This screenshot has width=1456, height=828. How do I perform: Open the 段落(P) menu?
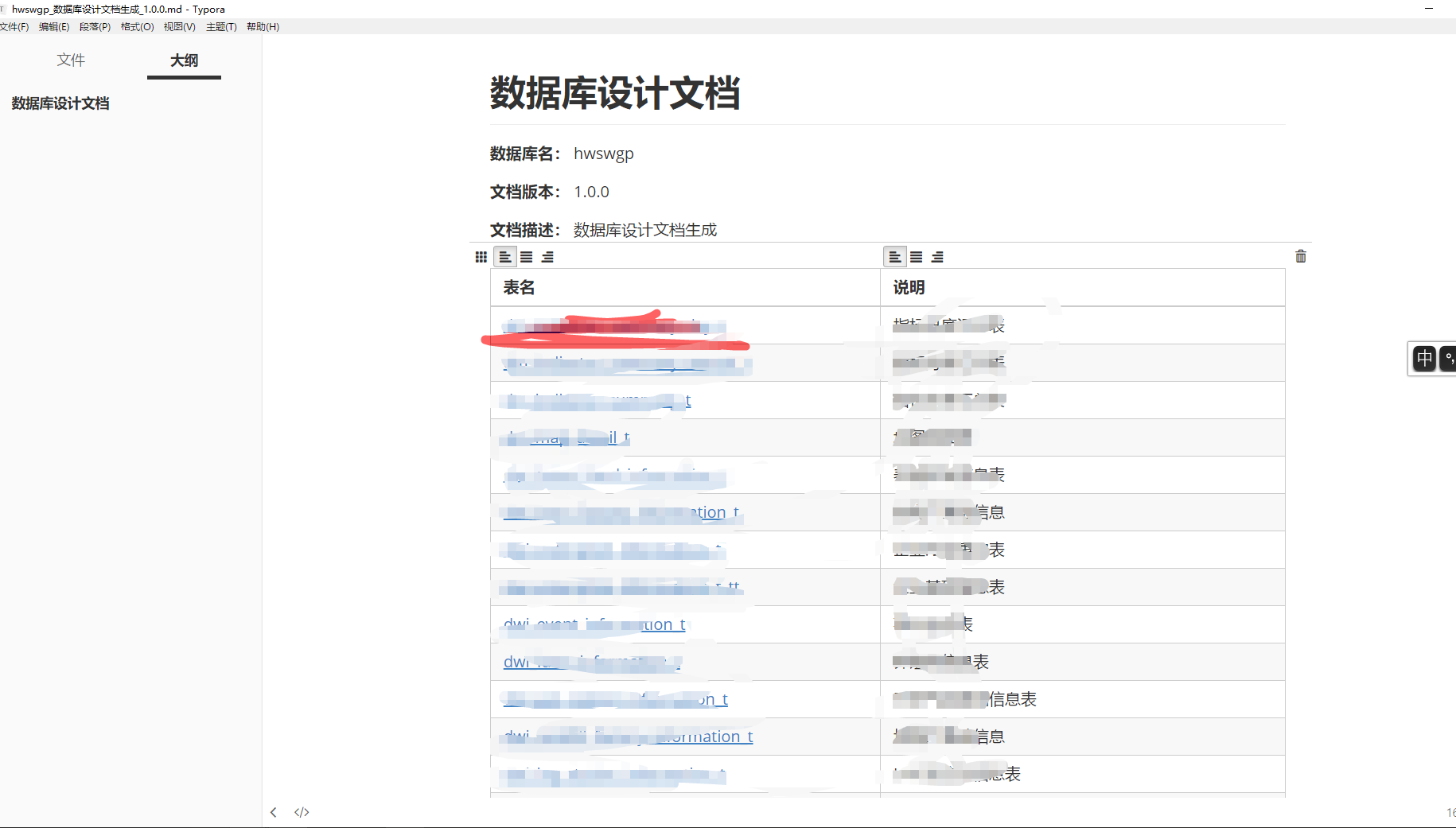click(x=95, y=26)
